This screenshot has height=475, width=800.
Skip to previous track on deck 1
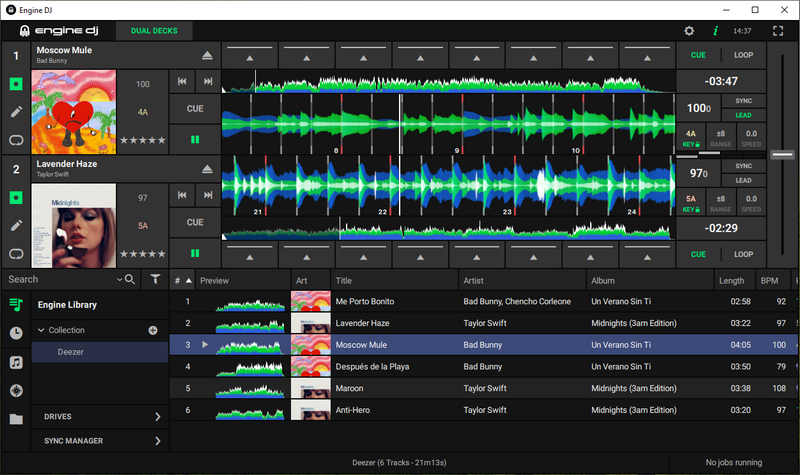coord(182,82)
